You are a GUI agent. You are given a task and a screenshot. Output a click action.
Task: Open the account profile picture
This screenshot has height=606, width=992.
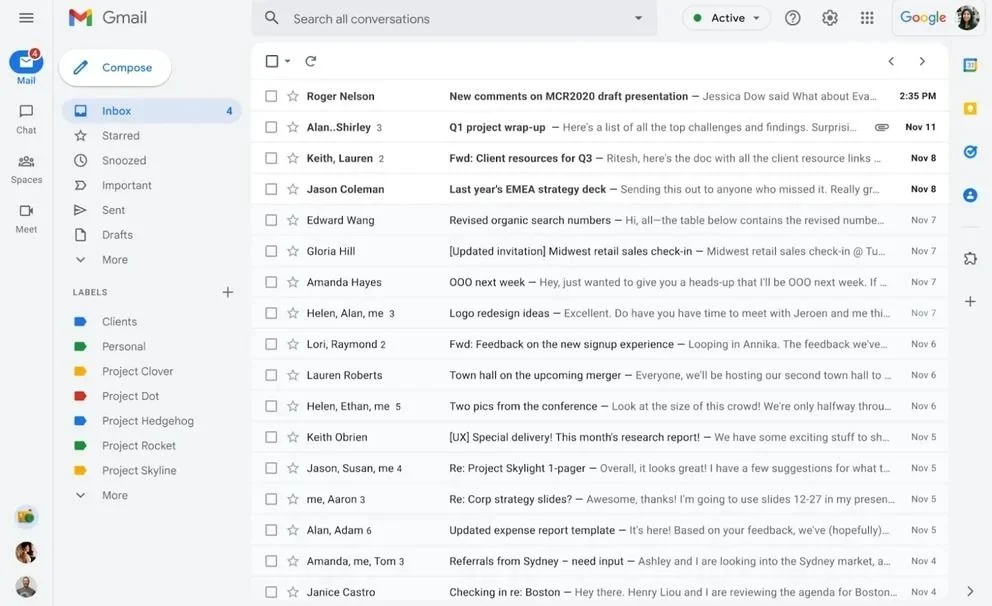point(967,18)
